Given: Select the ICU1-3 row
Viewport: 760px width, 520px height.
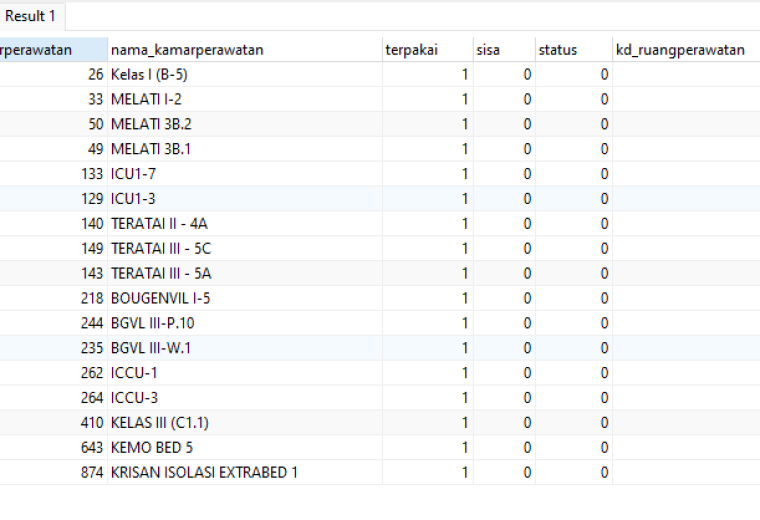Looking at the screenshot, I should [380, 199].
